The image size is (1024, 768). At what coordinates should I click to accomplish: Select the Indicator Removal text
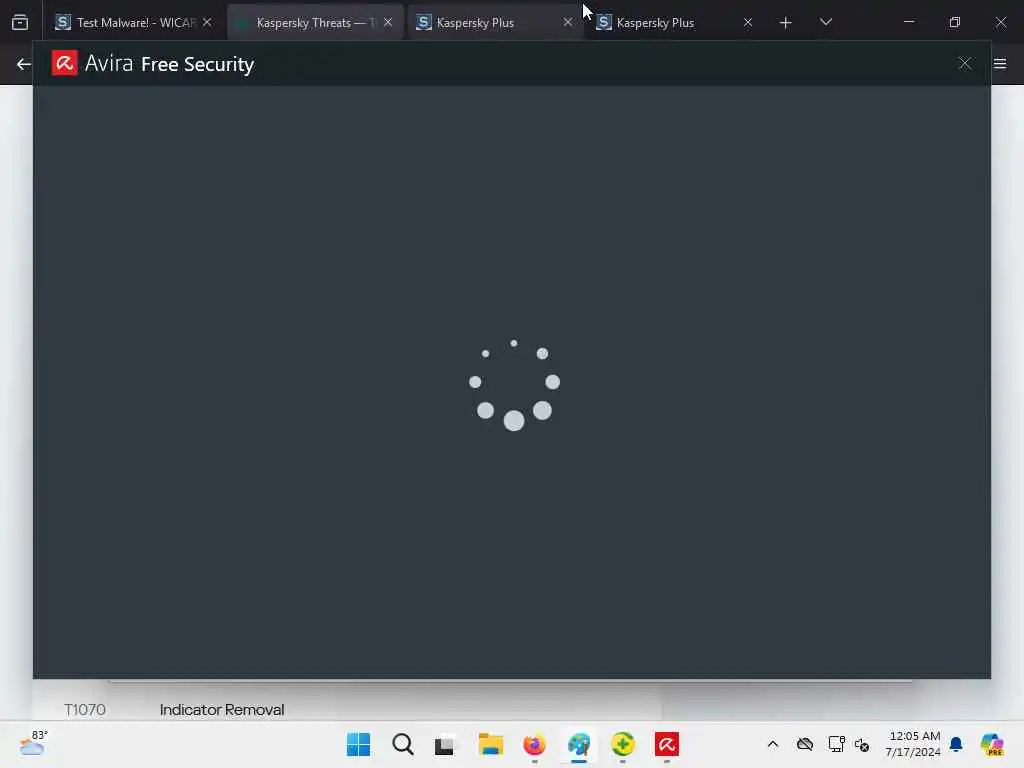(222, 710)
